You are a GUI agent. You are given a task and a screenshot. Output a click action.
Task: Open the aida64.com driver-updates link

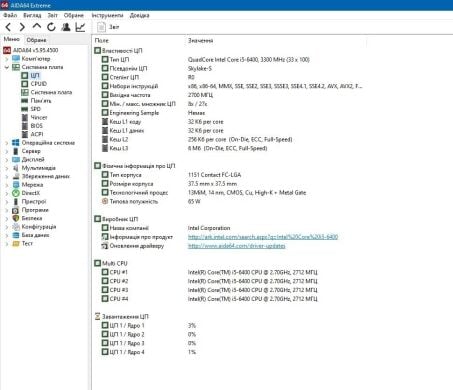(x=237, y=246)
